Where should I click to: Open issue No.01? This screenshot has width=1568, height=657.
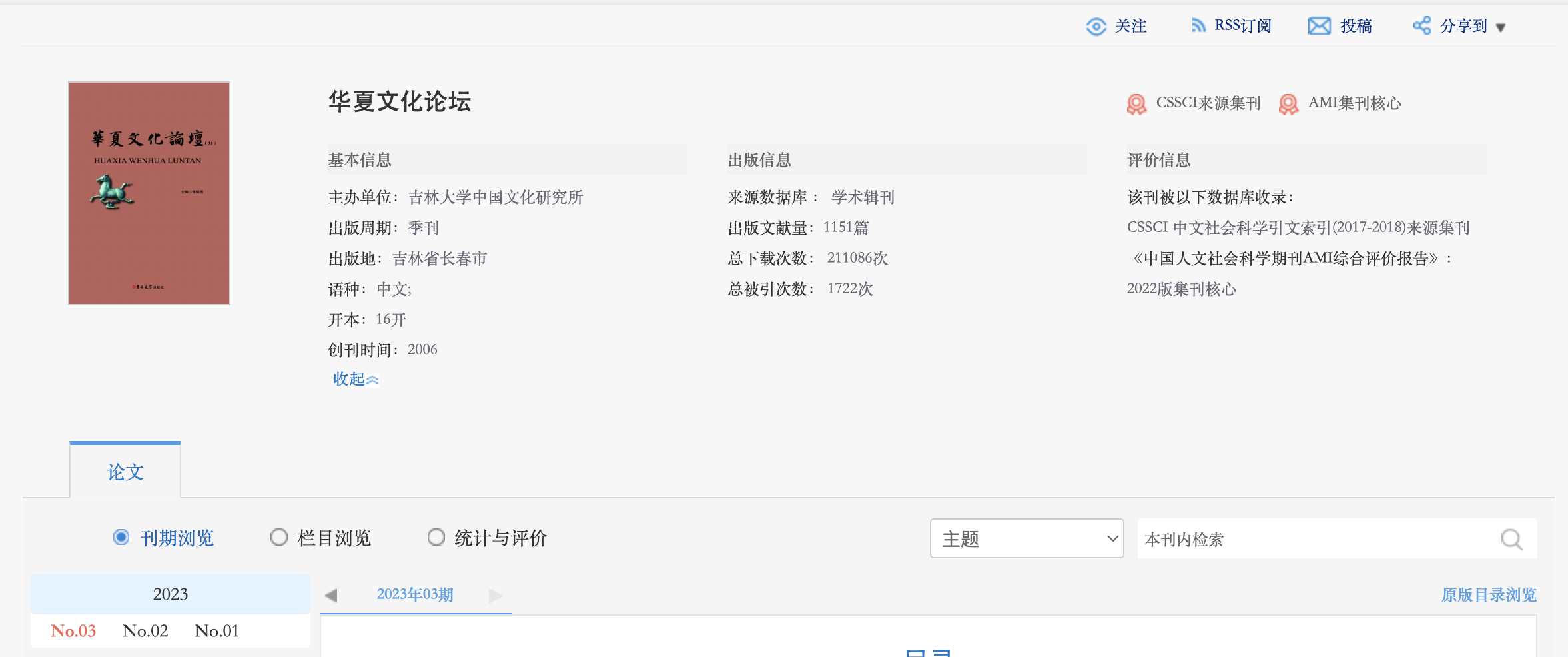pos(216,630)
